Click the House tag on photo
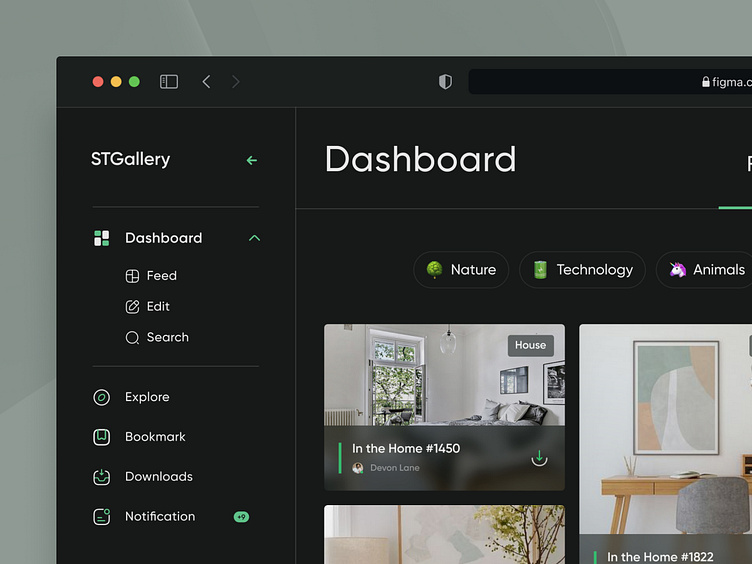 [x=530, y=345]
